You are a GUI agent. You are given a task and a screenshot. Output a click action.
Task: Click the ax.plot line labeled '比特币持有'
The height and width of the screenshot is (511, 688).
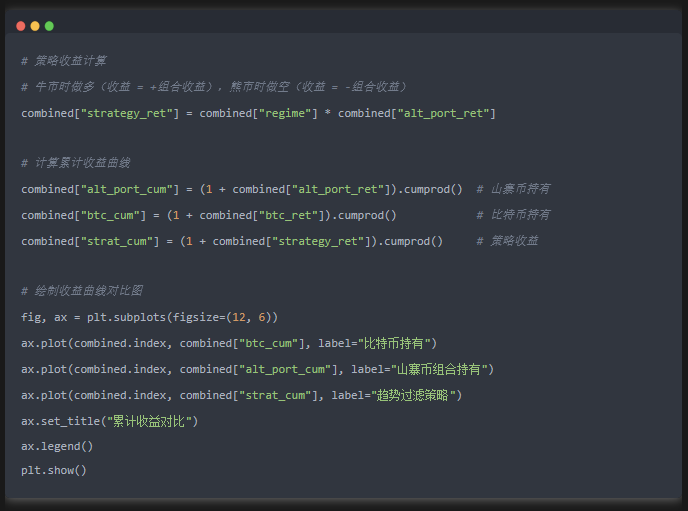click(x=229, y=343)
